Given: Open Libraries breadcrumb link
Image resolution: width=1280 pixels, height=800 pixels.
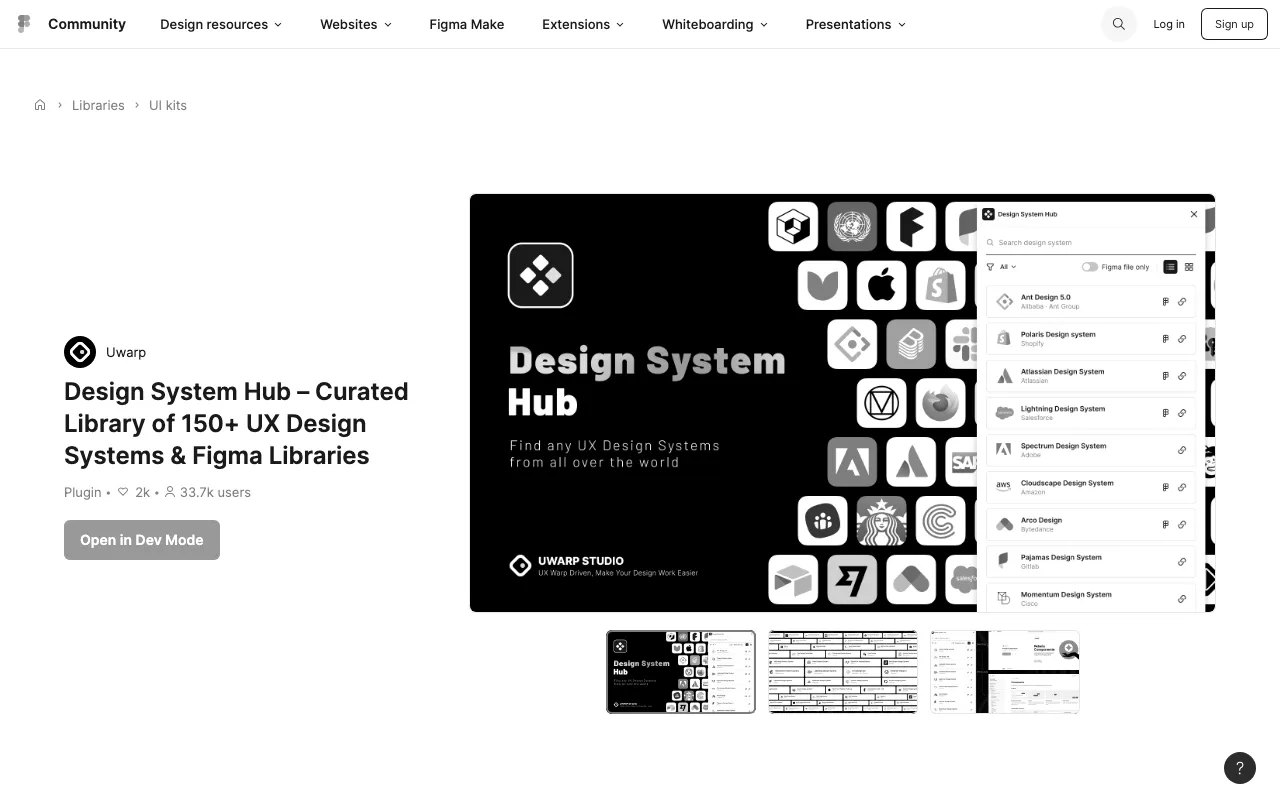Looking at the screenshot, I should click(98, 105).
